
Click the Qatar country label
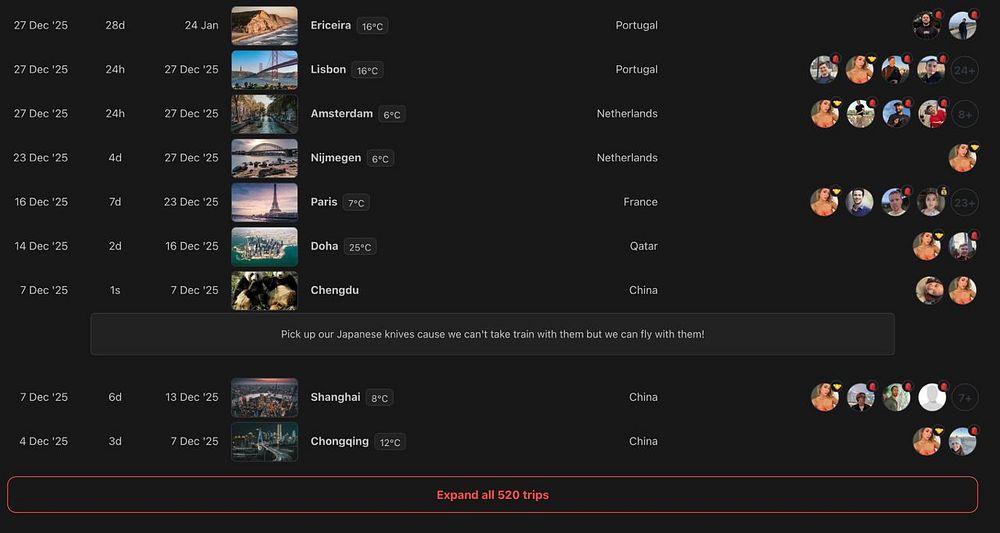click(643, 246)
